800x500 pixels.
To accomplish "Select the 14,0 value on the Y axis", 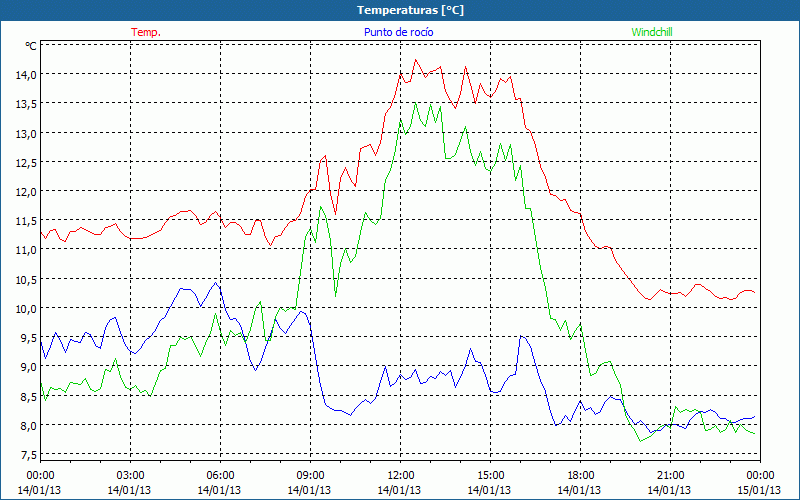I will pos(25,74).
